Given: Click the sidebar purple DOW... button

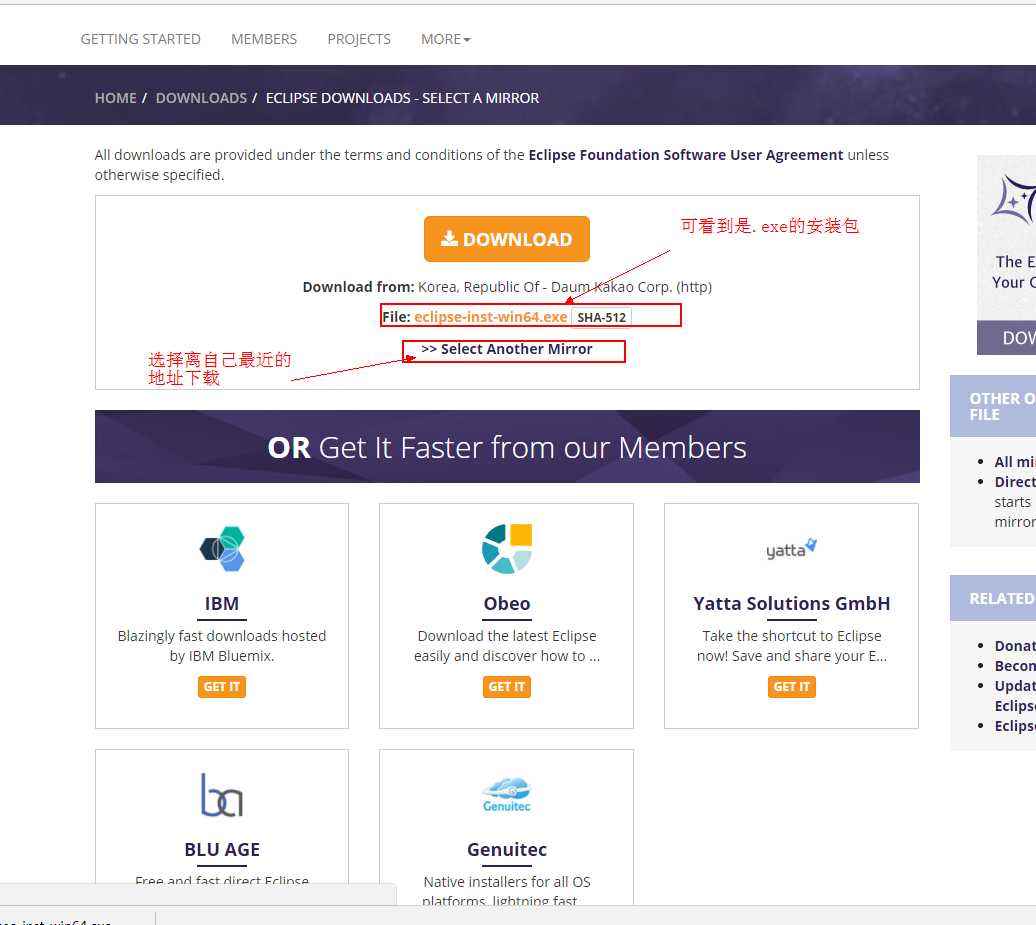Looking at the screenshot, I should pos(1006,338).
